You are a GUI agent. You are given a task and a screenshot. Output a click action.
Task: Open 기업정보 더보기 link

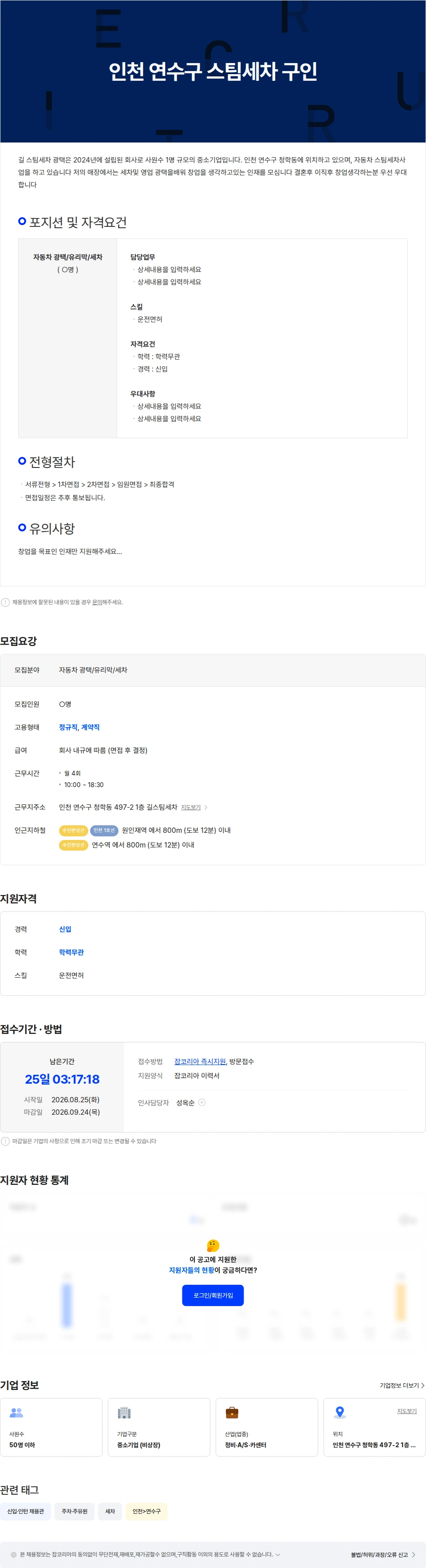[402, 1386]
